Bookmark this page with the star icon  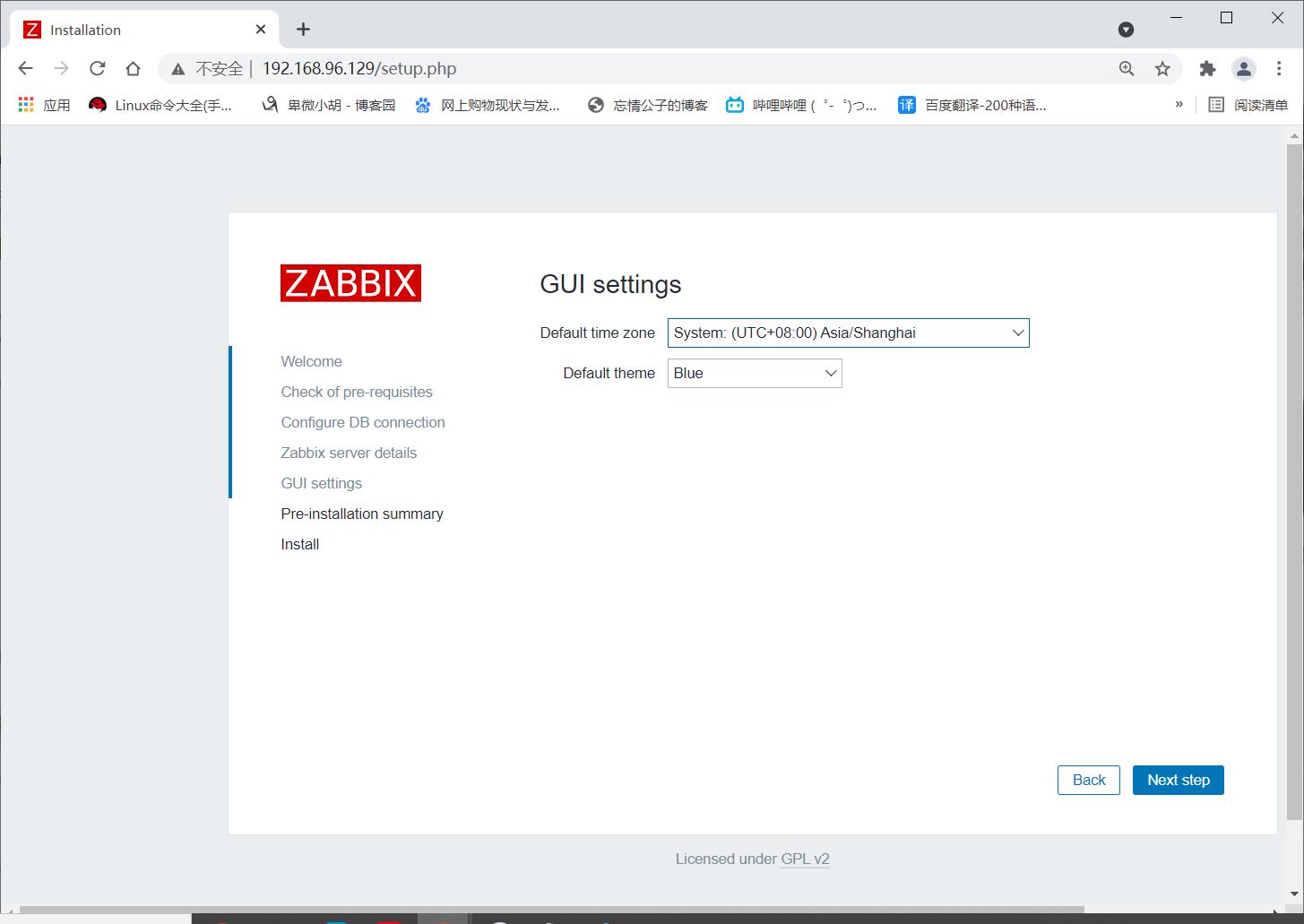point(1162,68)
